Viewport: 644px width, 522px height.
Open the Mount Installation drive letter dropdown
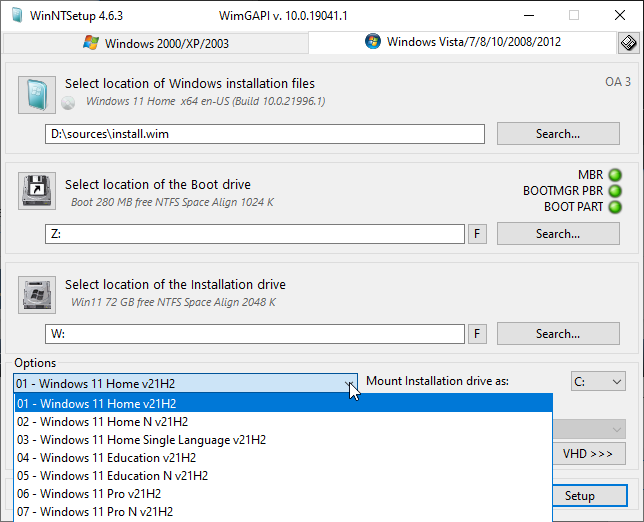598,382
